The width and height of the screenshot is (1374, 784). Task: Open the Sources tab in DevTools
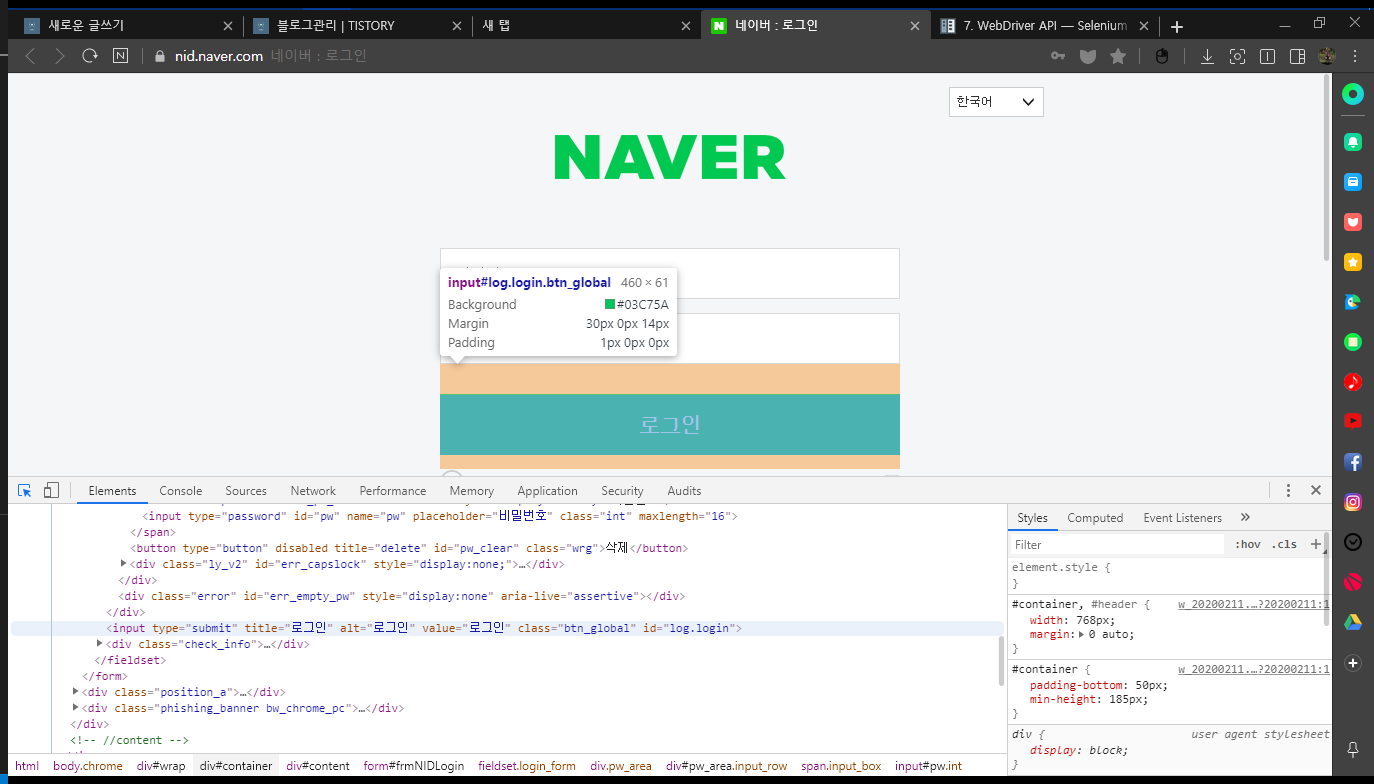pyautogui.click(x=246, y=491)
